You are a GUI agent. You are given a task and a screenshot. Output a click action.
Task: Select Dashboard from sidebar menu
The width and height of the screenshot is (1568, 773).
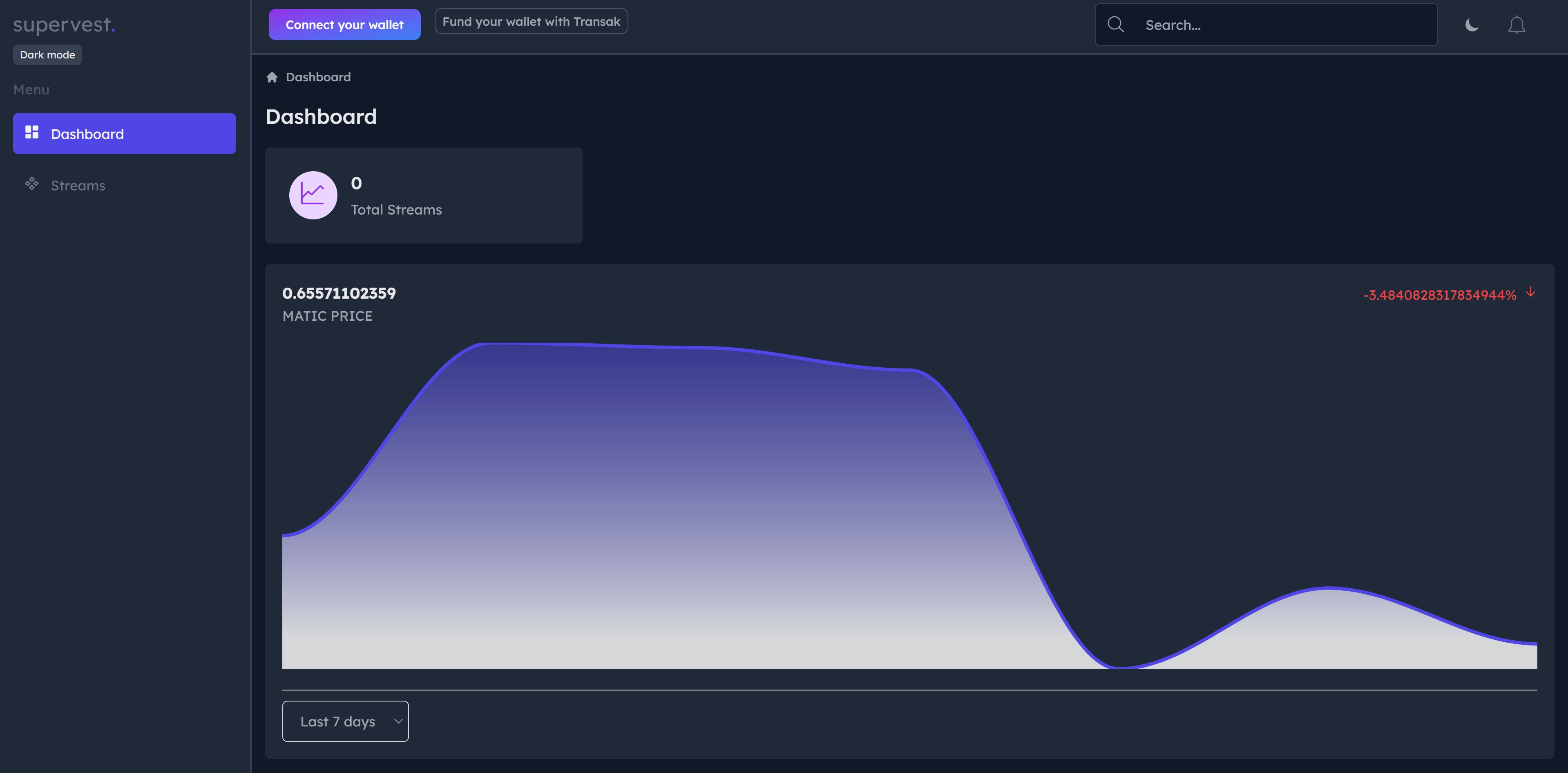click(x=124, y=133)
